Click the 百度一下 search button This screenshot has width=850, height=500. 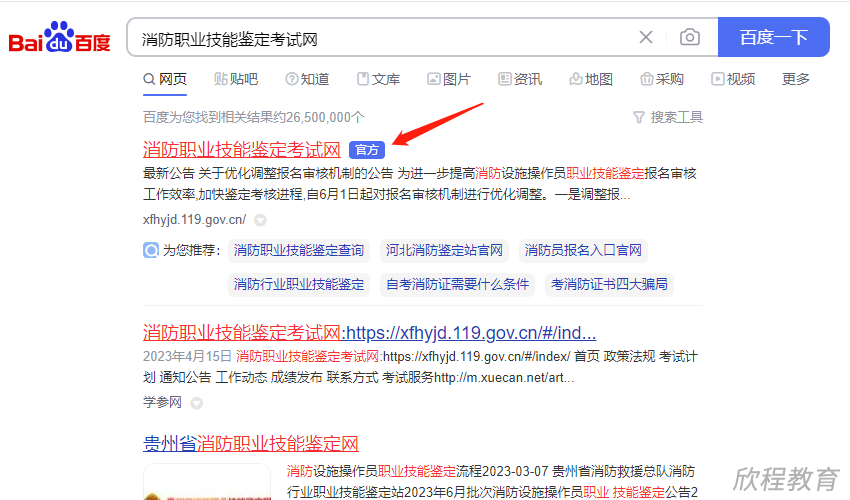click(774, 37)
